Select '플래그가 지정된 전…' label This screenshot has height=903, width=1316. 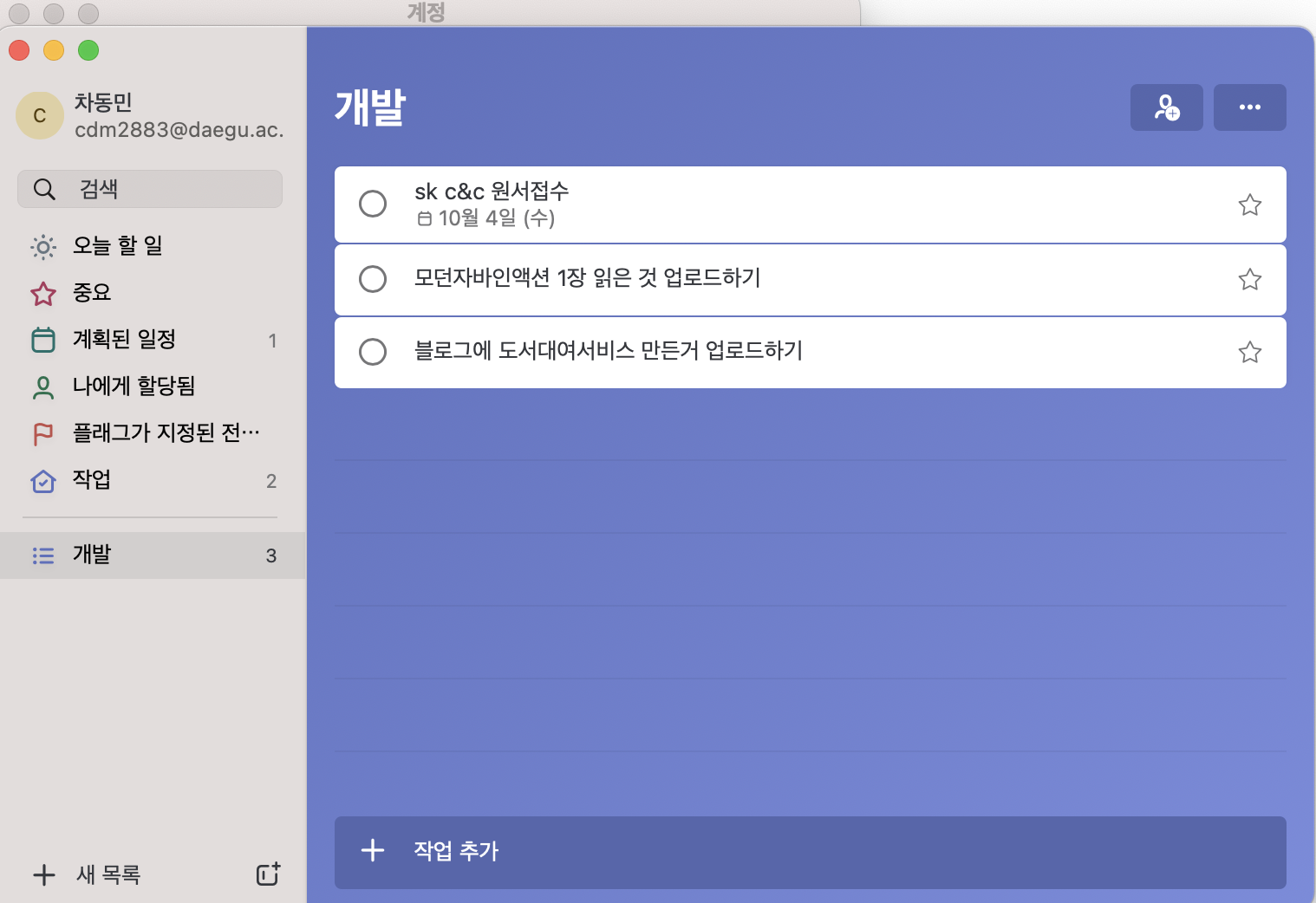[x=166, y=432]
